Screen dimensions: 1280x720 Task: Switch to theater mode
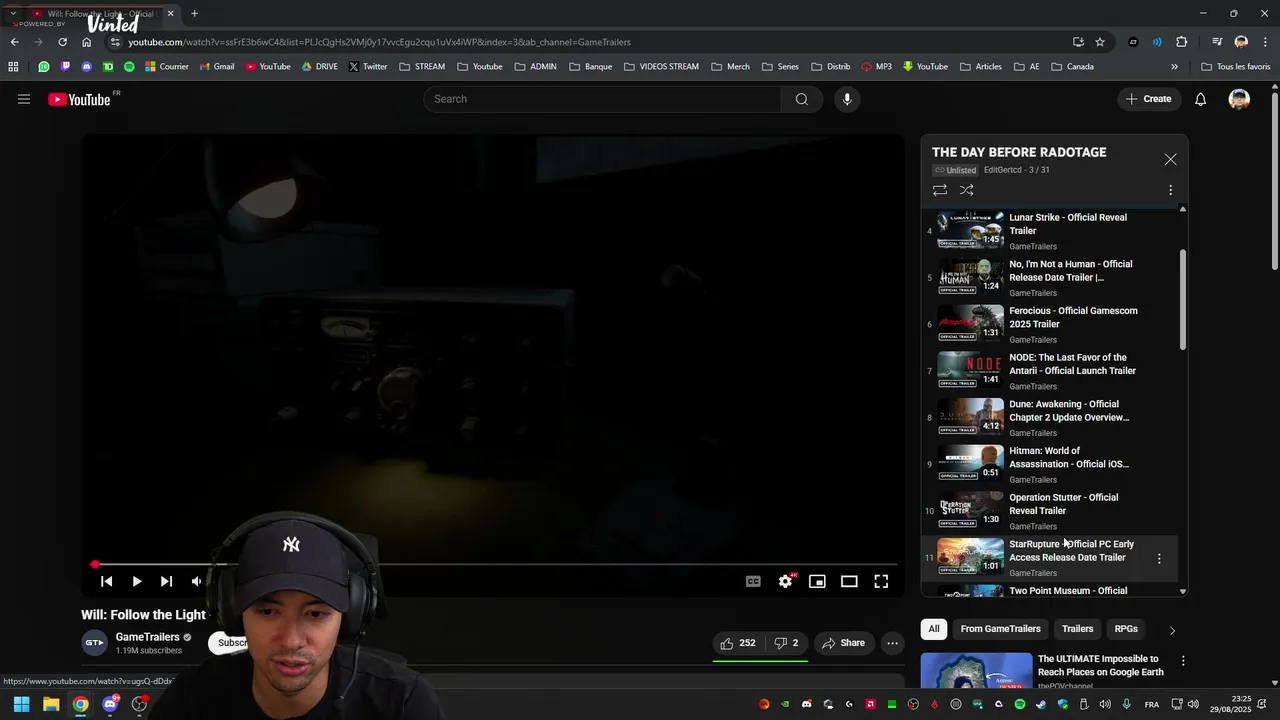[x=849, y=581]
